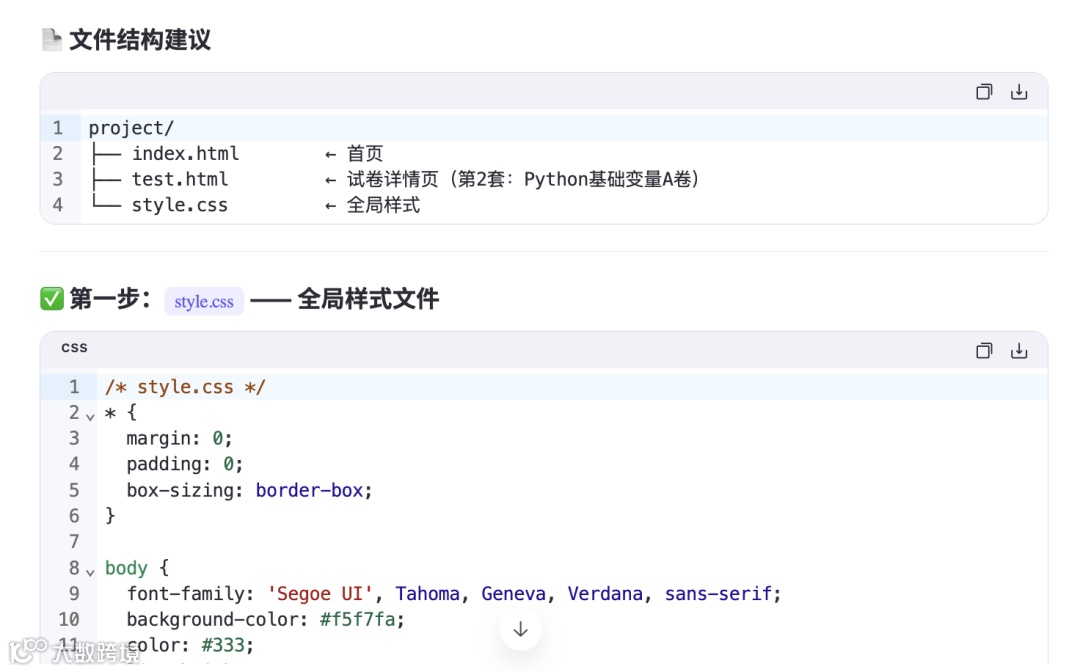Click the document icon beside 文件结构建议
The height and width of the screenshot is (672, 1080).
coord(52,39)
